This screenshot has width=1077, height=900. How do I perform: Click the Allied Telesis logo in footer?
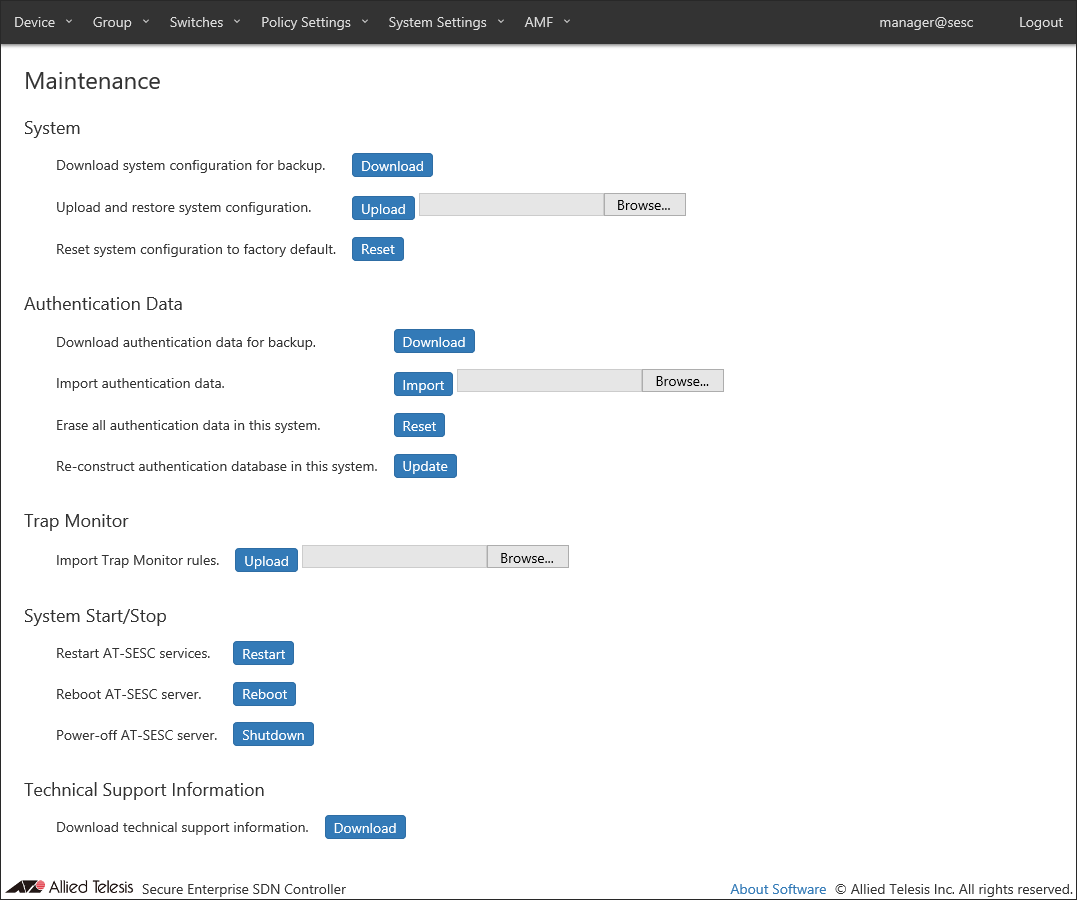[70, 887]
